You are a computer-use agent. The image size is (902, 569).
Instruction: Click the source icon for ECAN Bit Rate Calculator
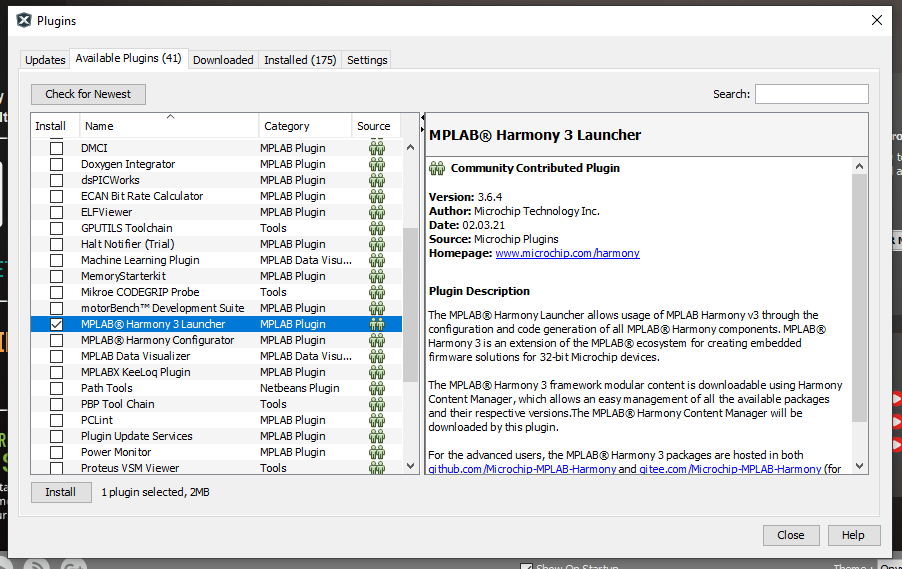pos(377,196)
